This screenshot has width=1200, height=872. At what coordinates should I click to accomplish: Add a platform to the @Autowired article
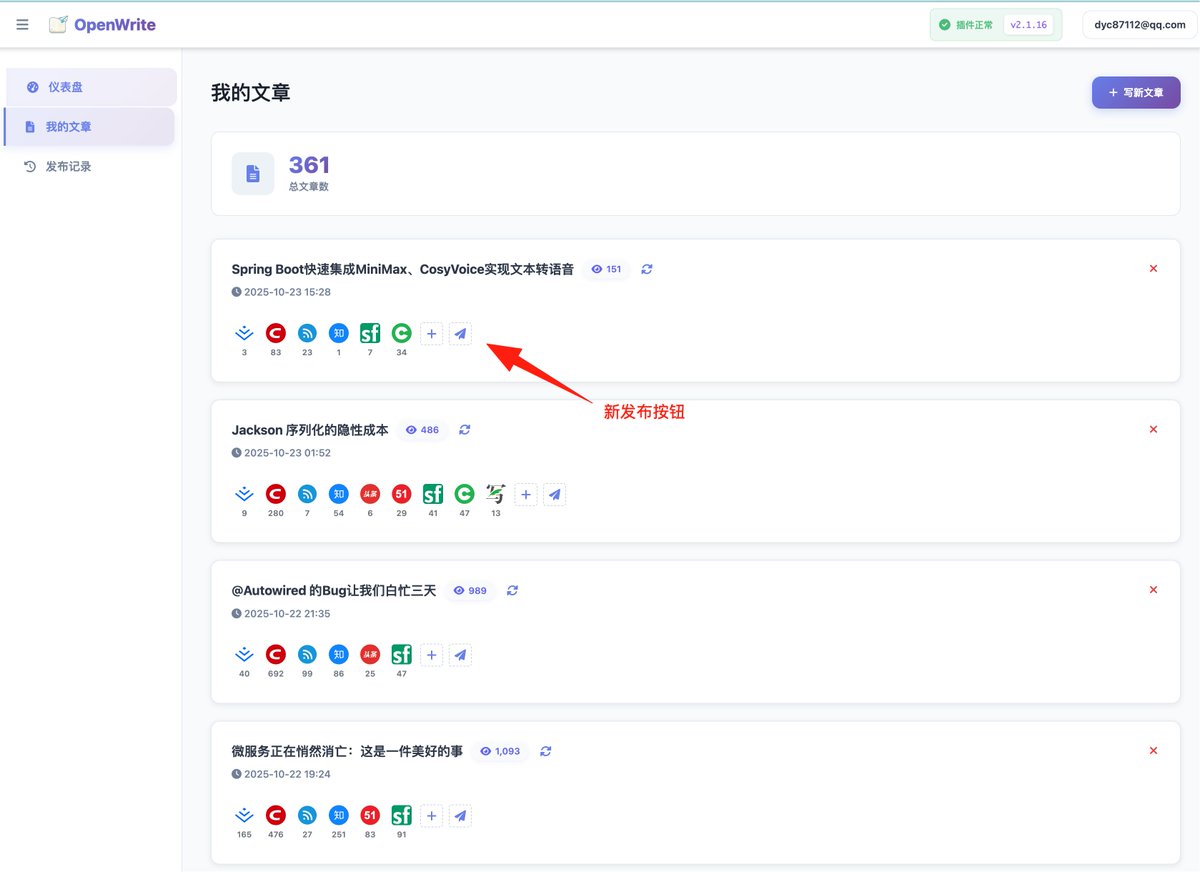point(431,655)
